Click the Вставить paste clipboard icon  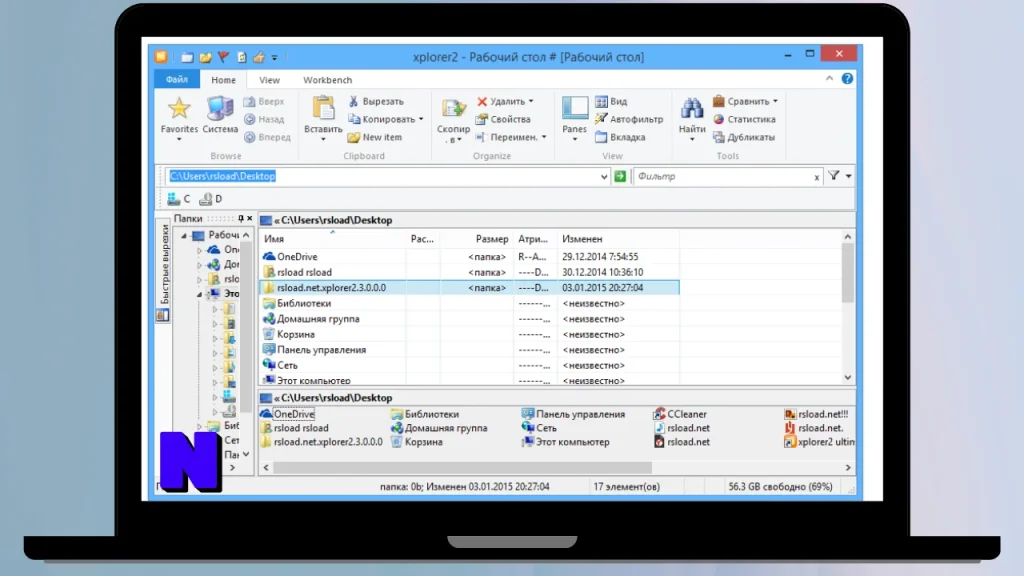pos(323,110)
